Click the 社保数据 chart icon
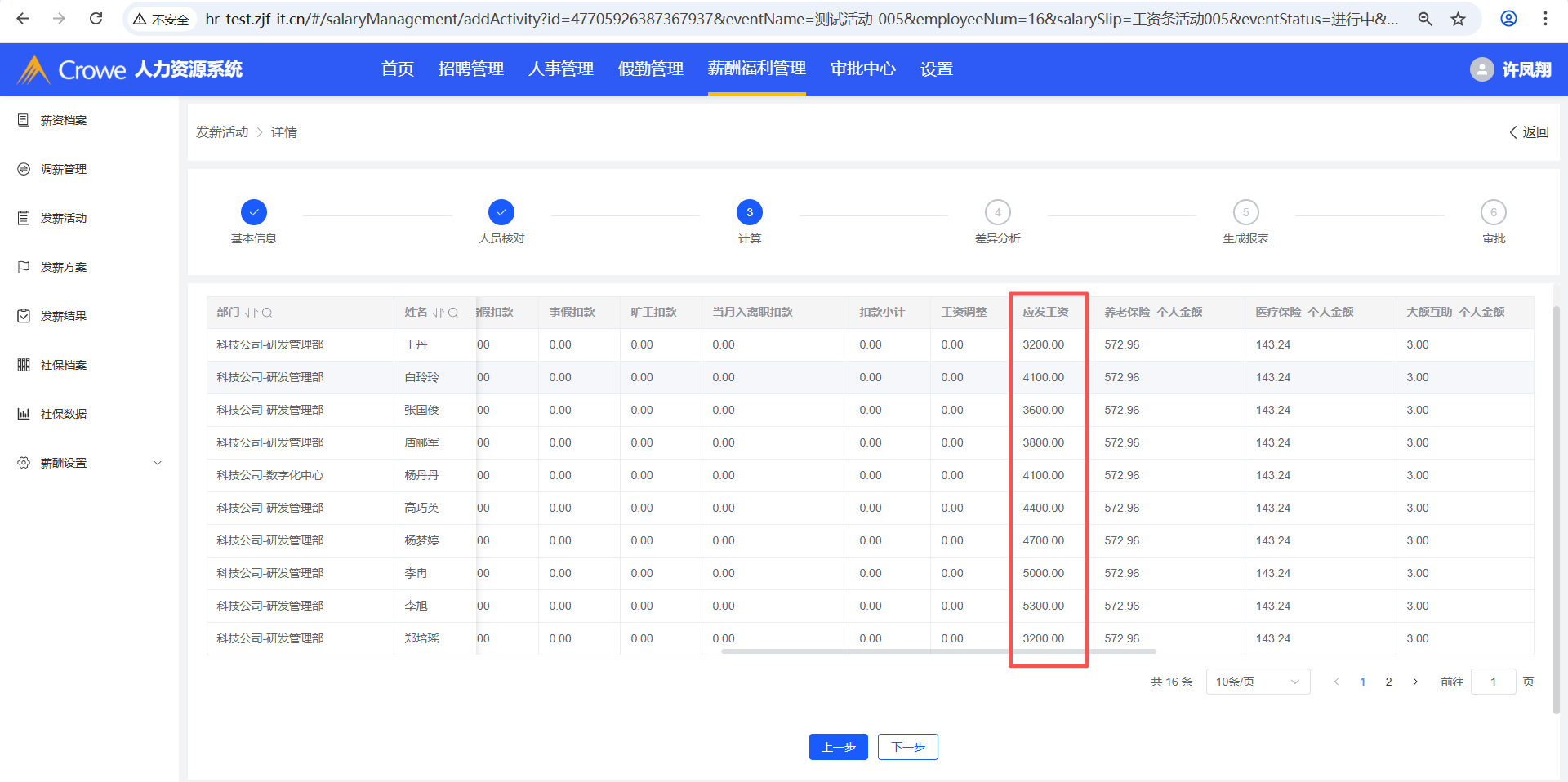The height and width of the screenshot is (782, 1568). point(24,414)
